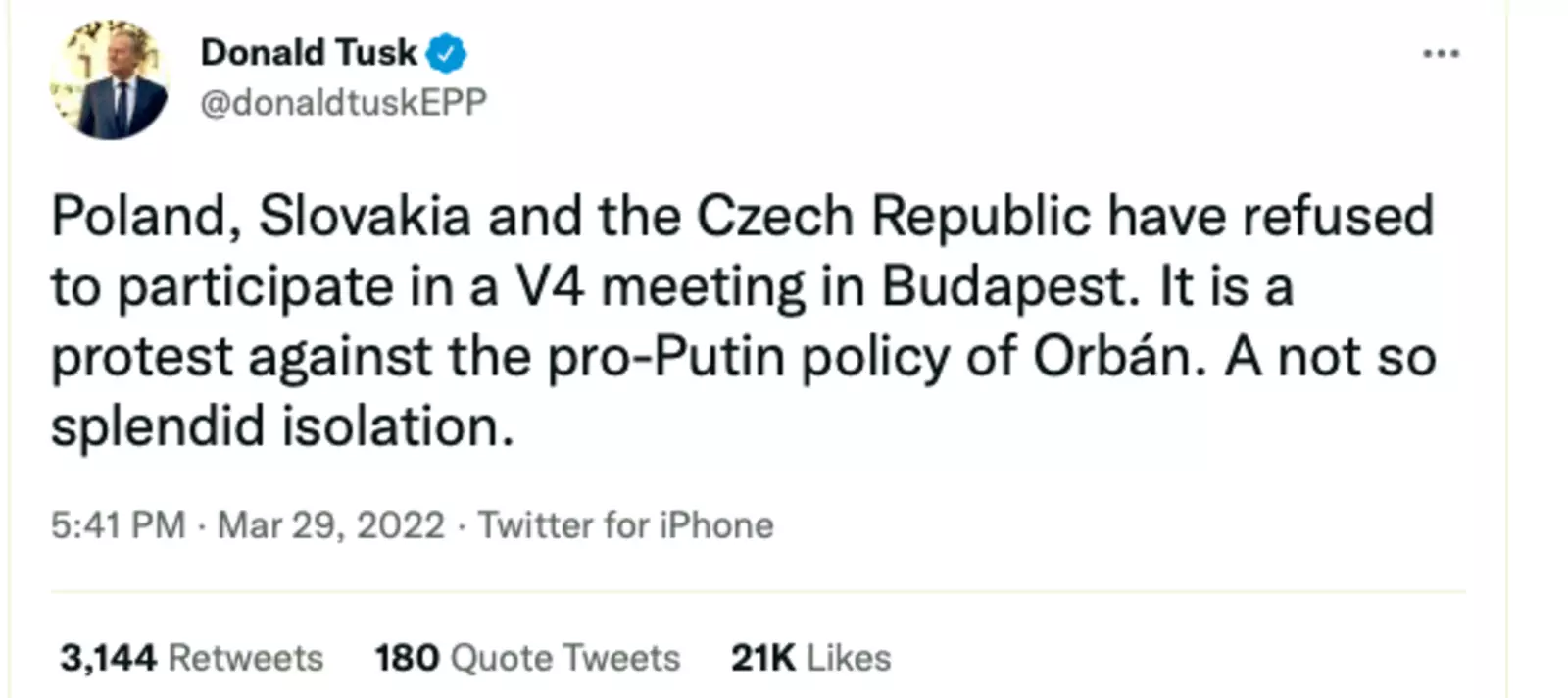1568x698 pixels.
Task: Click the Mar 29, 2022 date
Action: [330, 525]
